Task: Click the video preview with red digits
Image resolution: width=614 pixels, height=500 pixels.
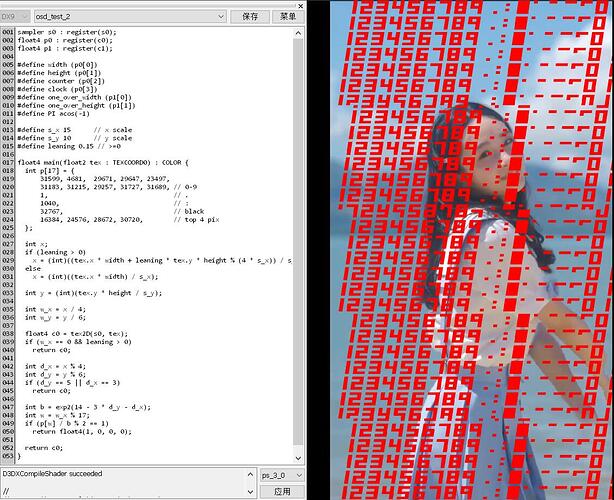Action: pos(460,250)
